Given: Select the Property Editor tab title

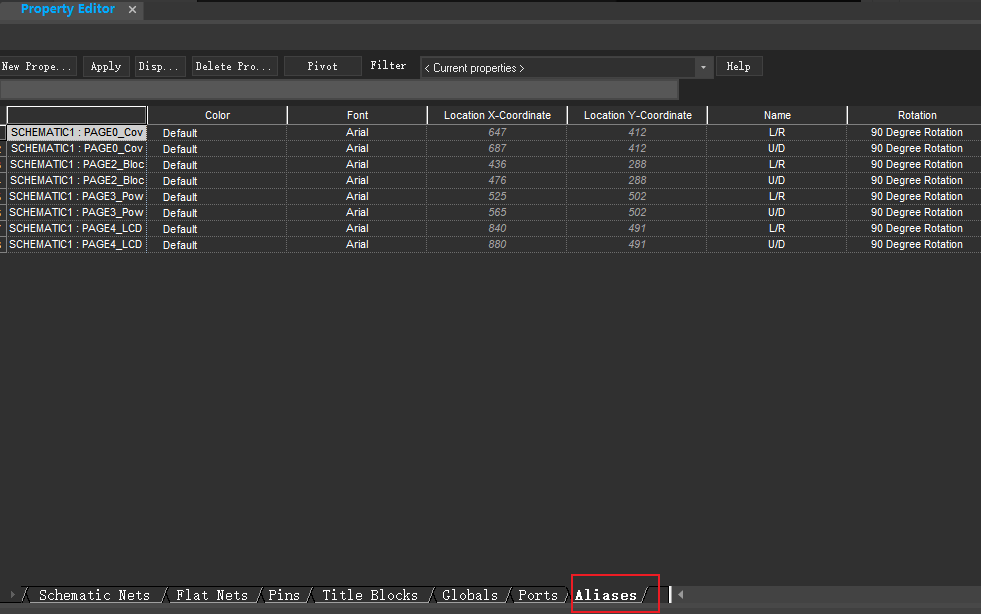Looking at the screenshot, I should tap(68, 9).
